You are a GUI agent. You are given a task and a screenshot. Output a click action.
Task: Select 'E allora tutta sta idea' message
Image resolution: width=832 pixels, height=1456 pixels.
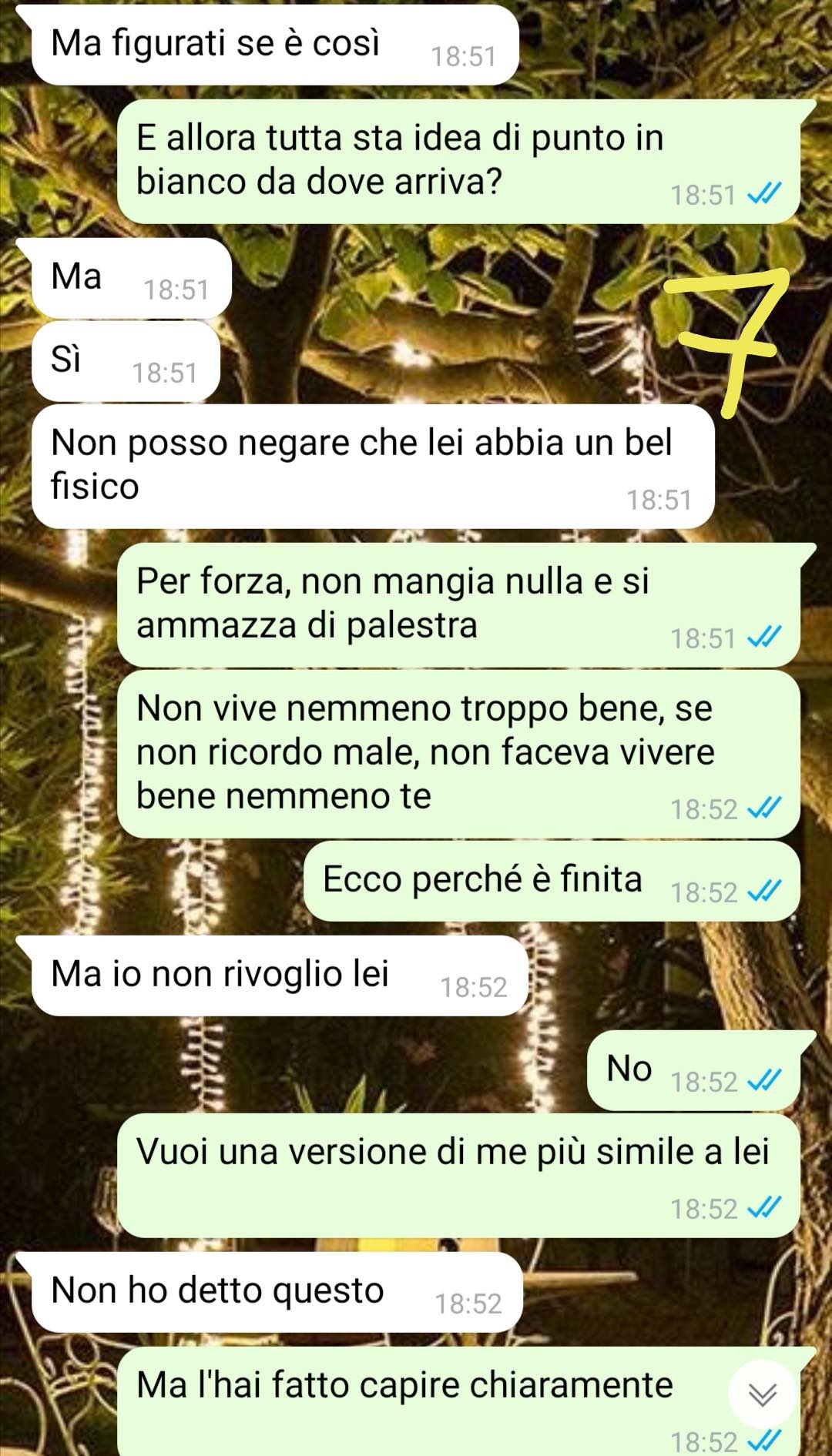point(459,162)
